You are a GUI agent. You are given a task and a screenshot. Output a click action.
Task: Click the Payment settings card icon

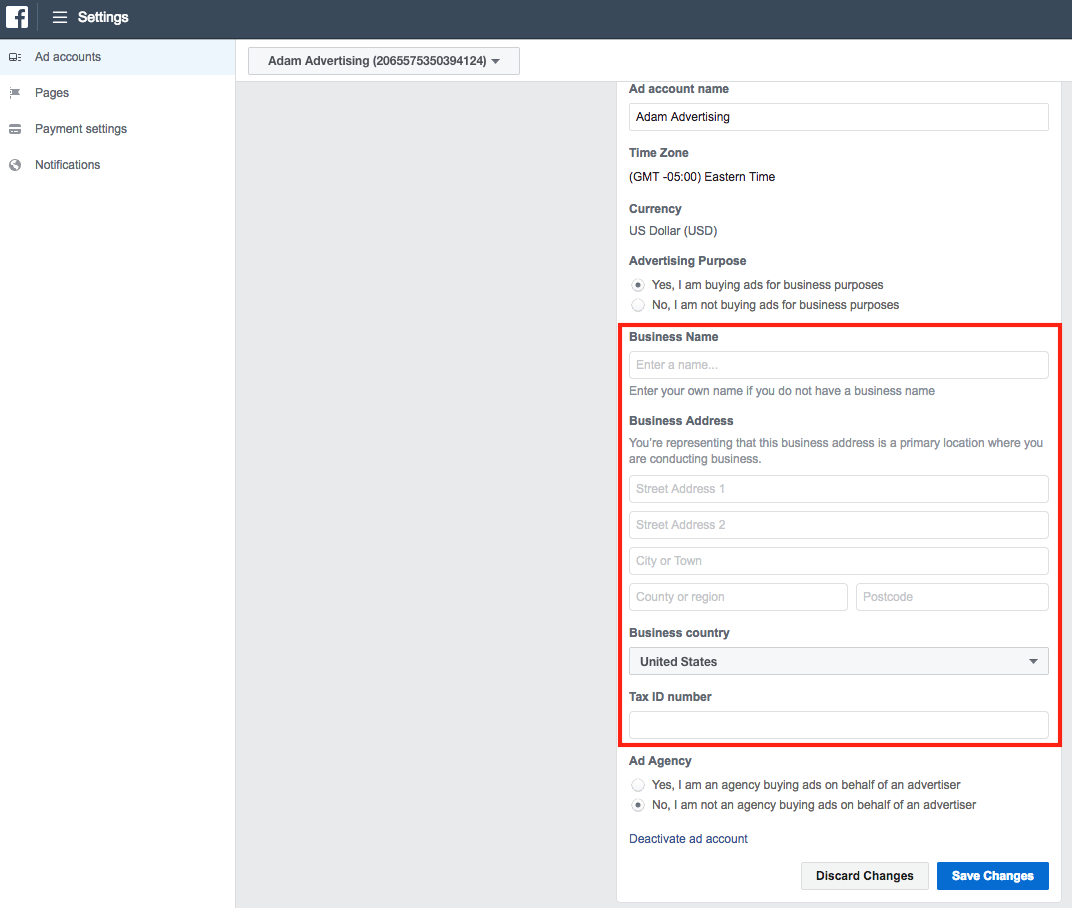point(16,128)
